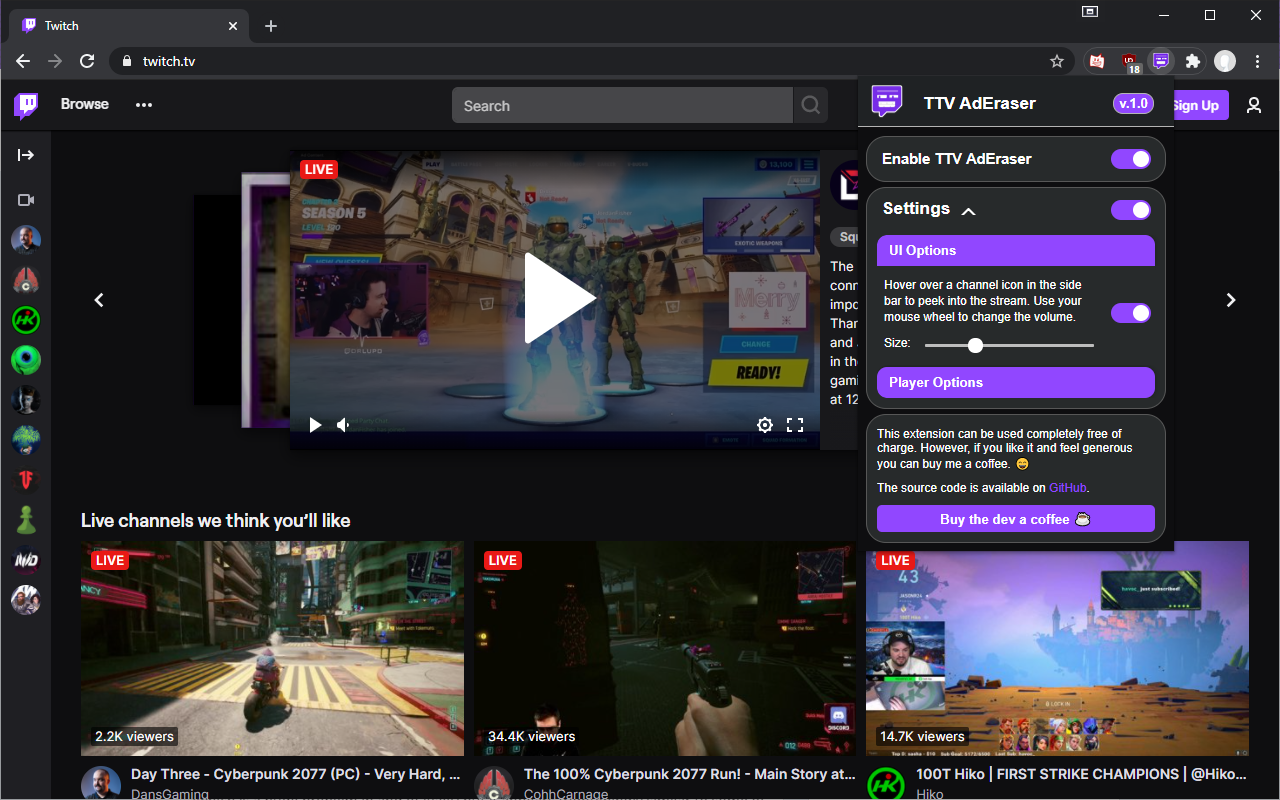The height and width of the screenshot is (800, 1280).
Task: Click the Sign Up button
Action: [1197, 105]
